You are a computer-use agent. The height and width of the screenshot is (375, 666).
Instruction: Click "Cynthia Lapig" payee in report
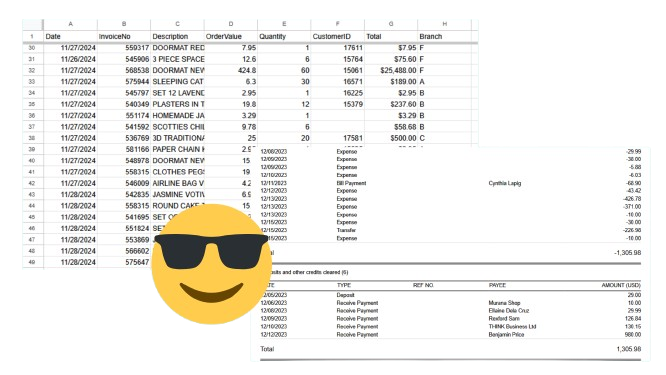click(x=505, y=183)
